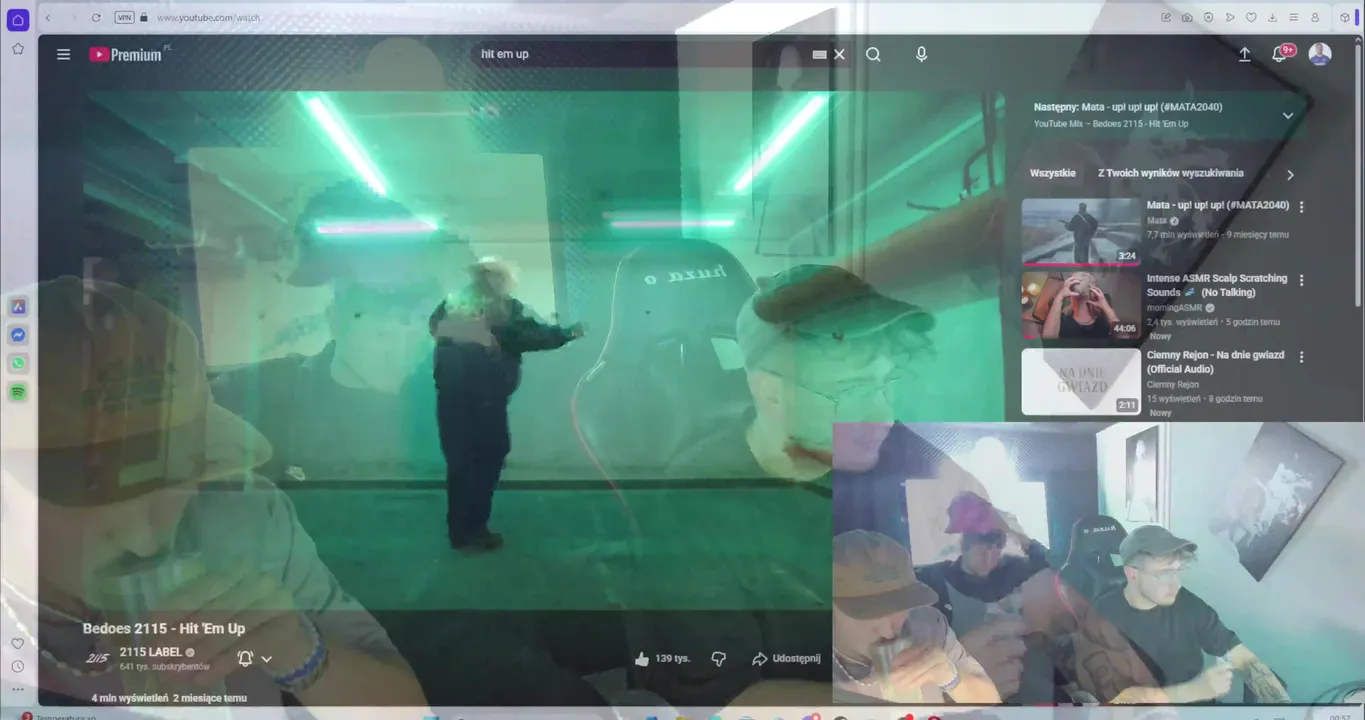Expand the playlist panel 'Następny' chevron
This screenshot has width=1365, height=720.
coord(1288,115)
